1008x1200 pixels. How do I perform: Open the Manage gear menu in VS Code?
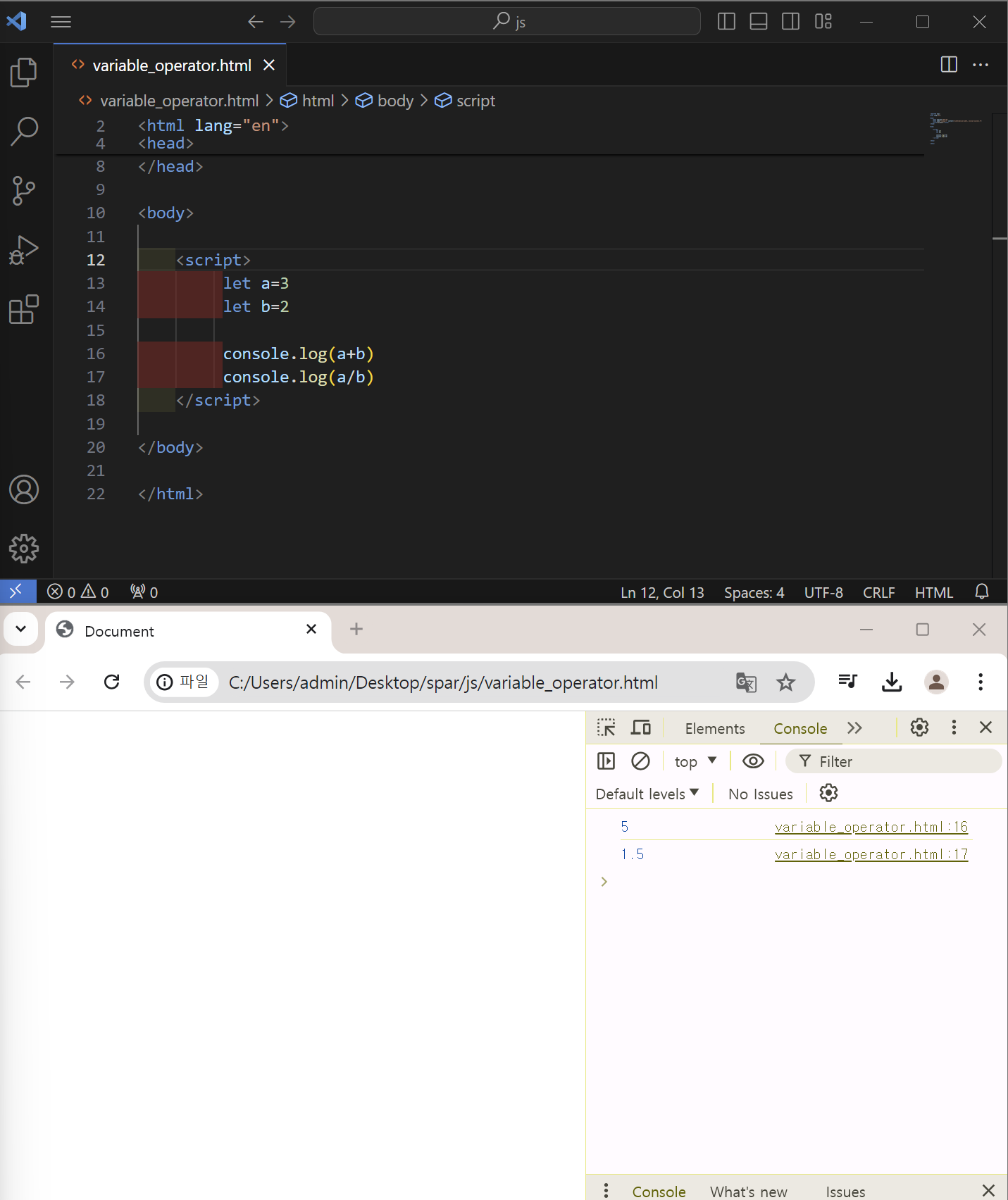pos(24,549)
